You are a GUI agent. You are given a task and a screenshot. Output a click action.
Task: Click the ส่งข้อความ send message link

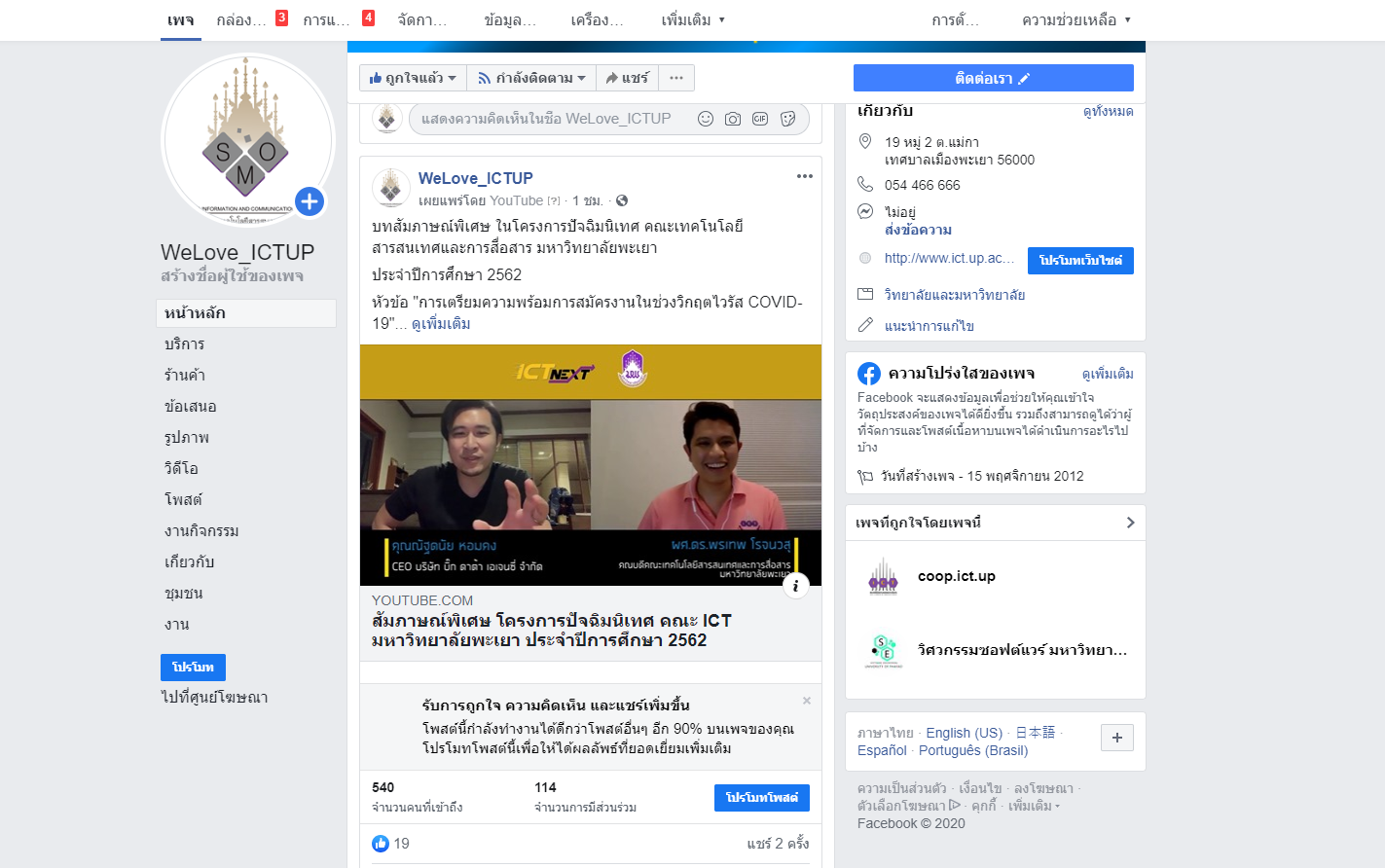click(918, 230)
